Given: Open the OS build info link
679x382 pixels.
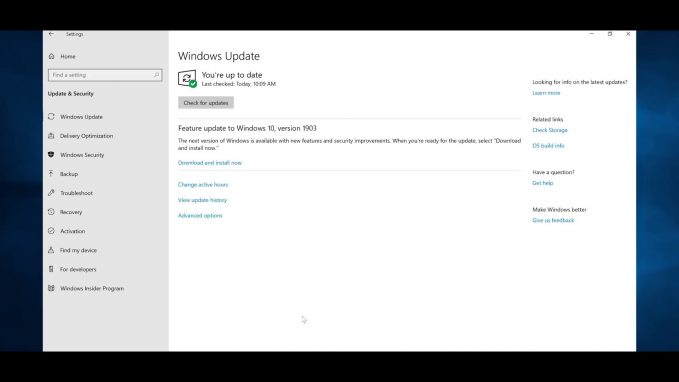Looking at the screenshot, I should click(548, 146).
